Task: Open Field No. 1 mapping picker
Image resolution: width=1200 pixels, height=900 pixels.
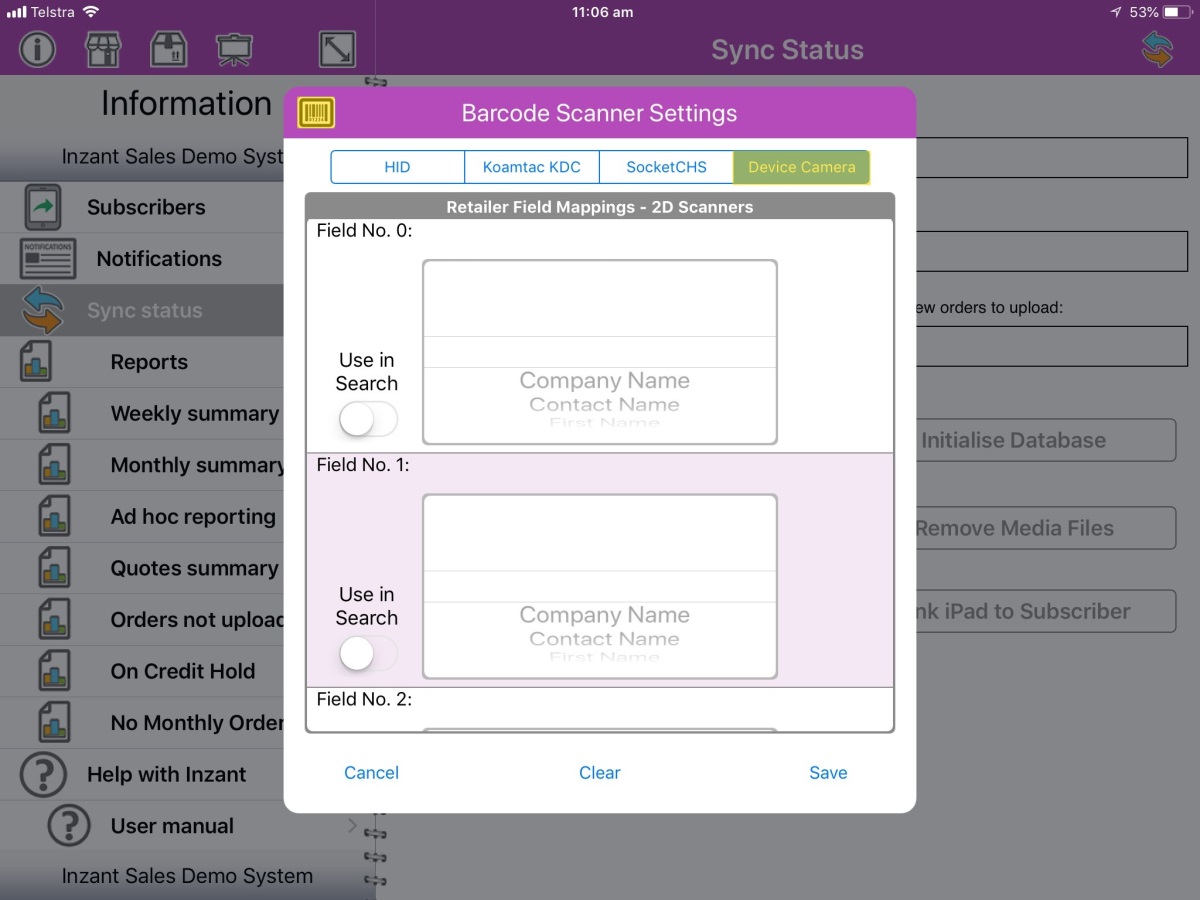Action: pos(600,586)
